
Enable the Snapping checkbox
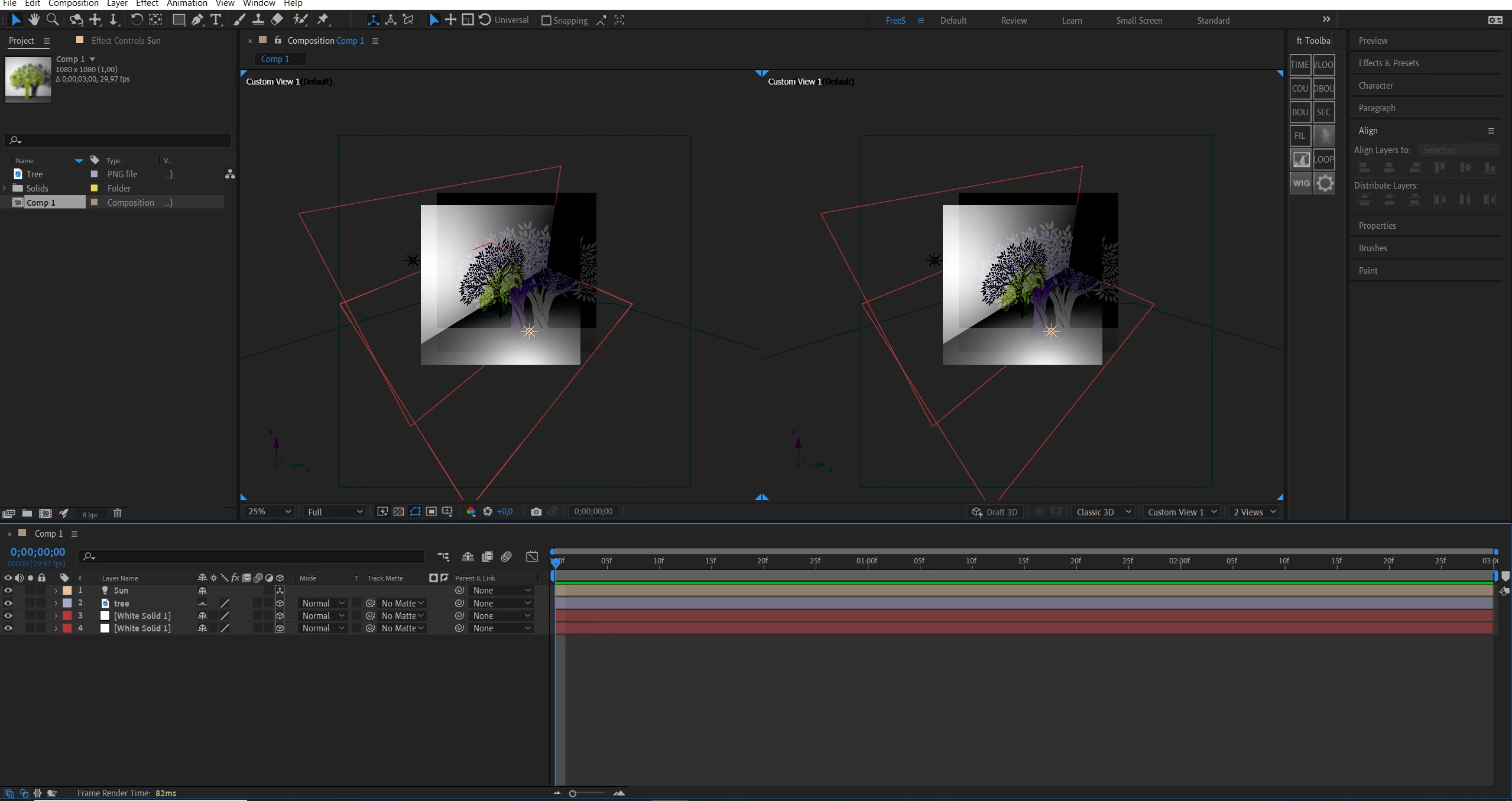point(546,21)
